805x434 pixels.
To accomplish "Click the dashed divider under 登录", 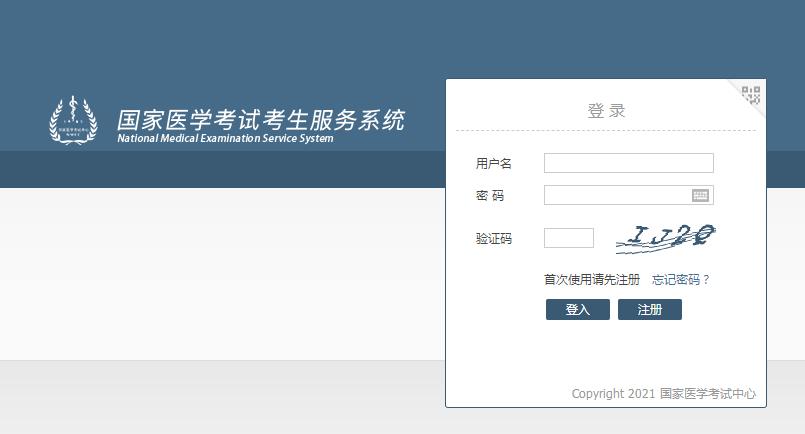I will [x=606, y=131].
